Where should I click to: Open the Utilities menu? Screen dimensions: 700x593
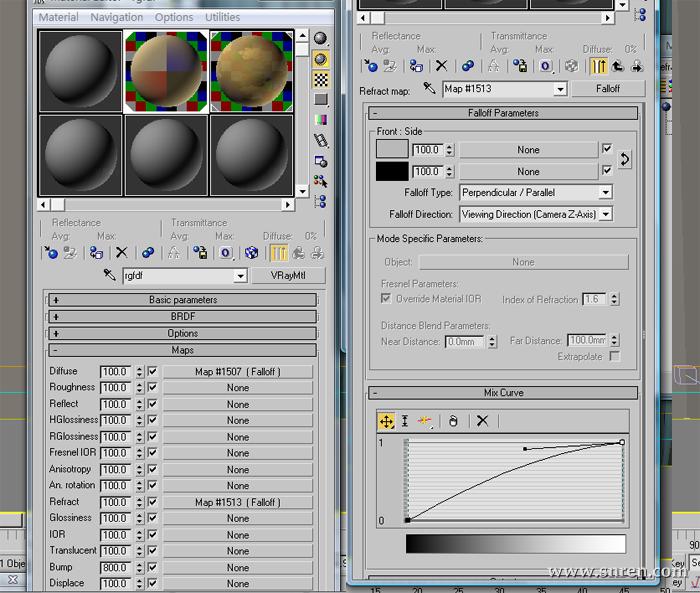tap(222, 17)
